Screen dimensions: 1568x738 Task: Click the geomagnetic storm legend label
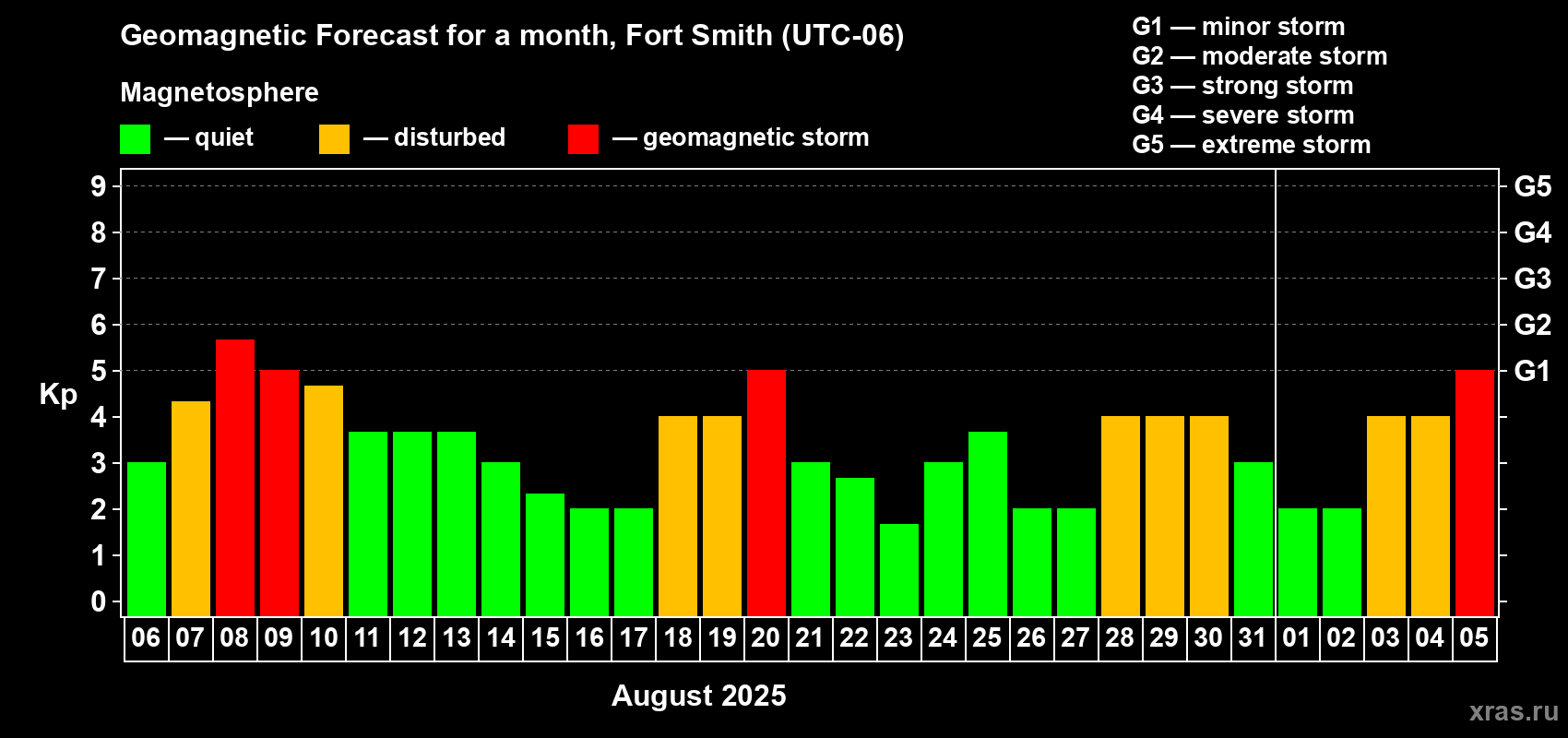pyautogui.click(x=756, y=138)
